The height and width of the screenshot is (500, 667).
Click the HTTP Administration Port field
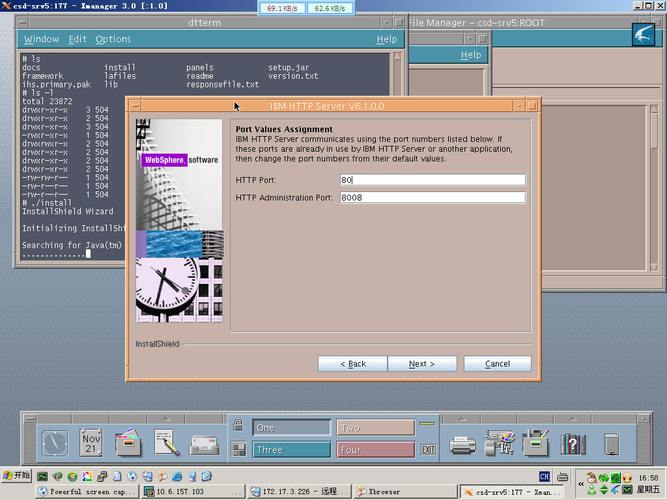coord(432,198)
